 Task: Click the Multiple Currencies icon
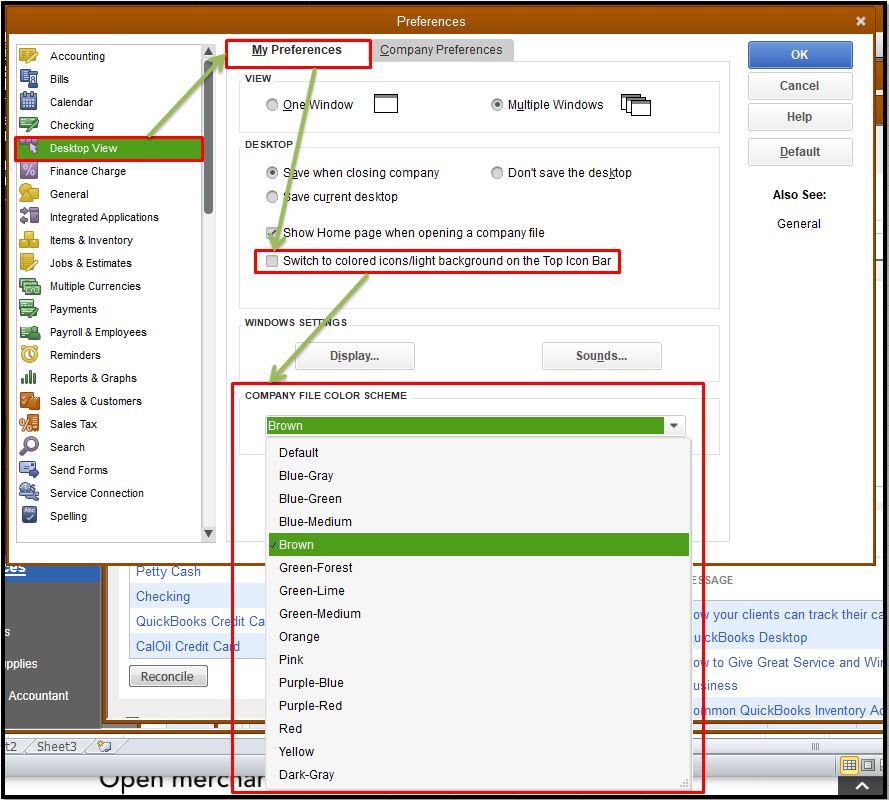(x=29, y=286)
